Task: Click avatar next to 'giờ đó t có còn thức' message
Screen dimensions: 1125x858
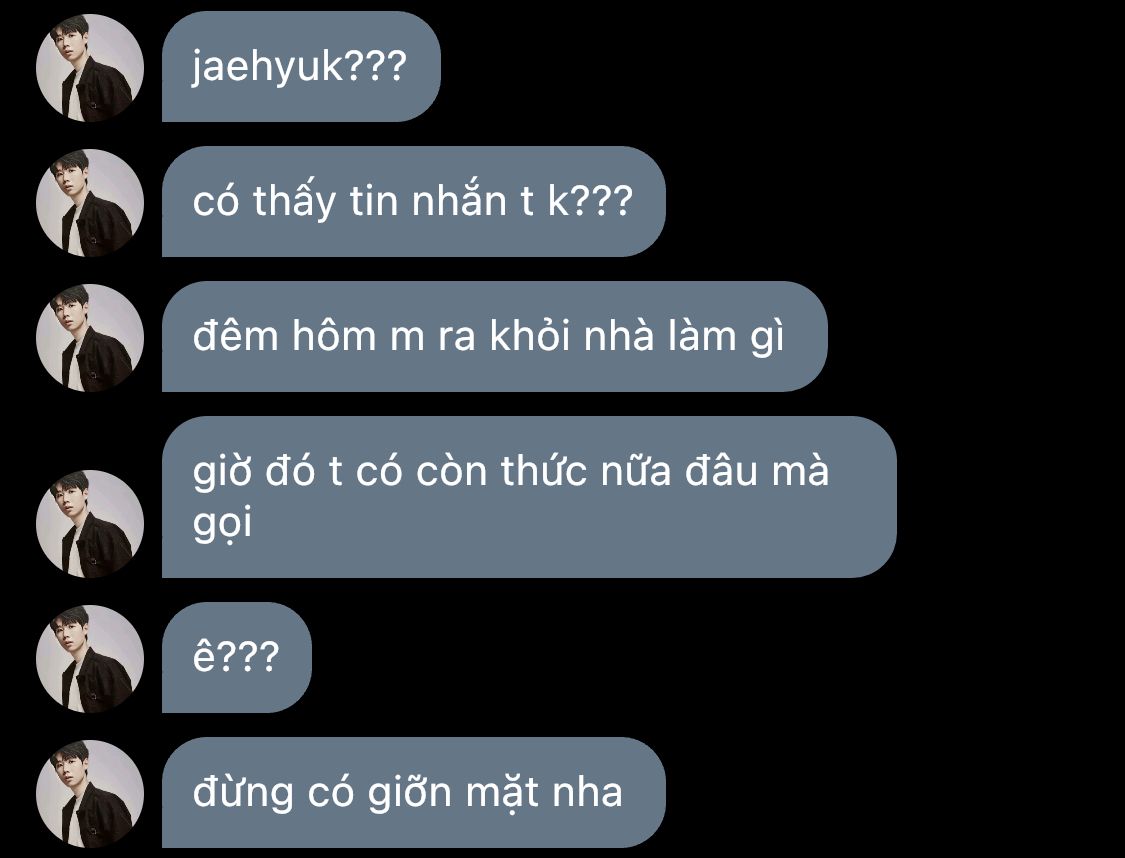Action: point(90,524)
